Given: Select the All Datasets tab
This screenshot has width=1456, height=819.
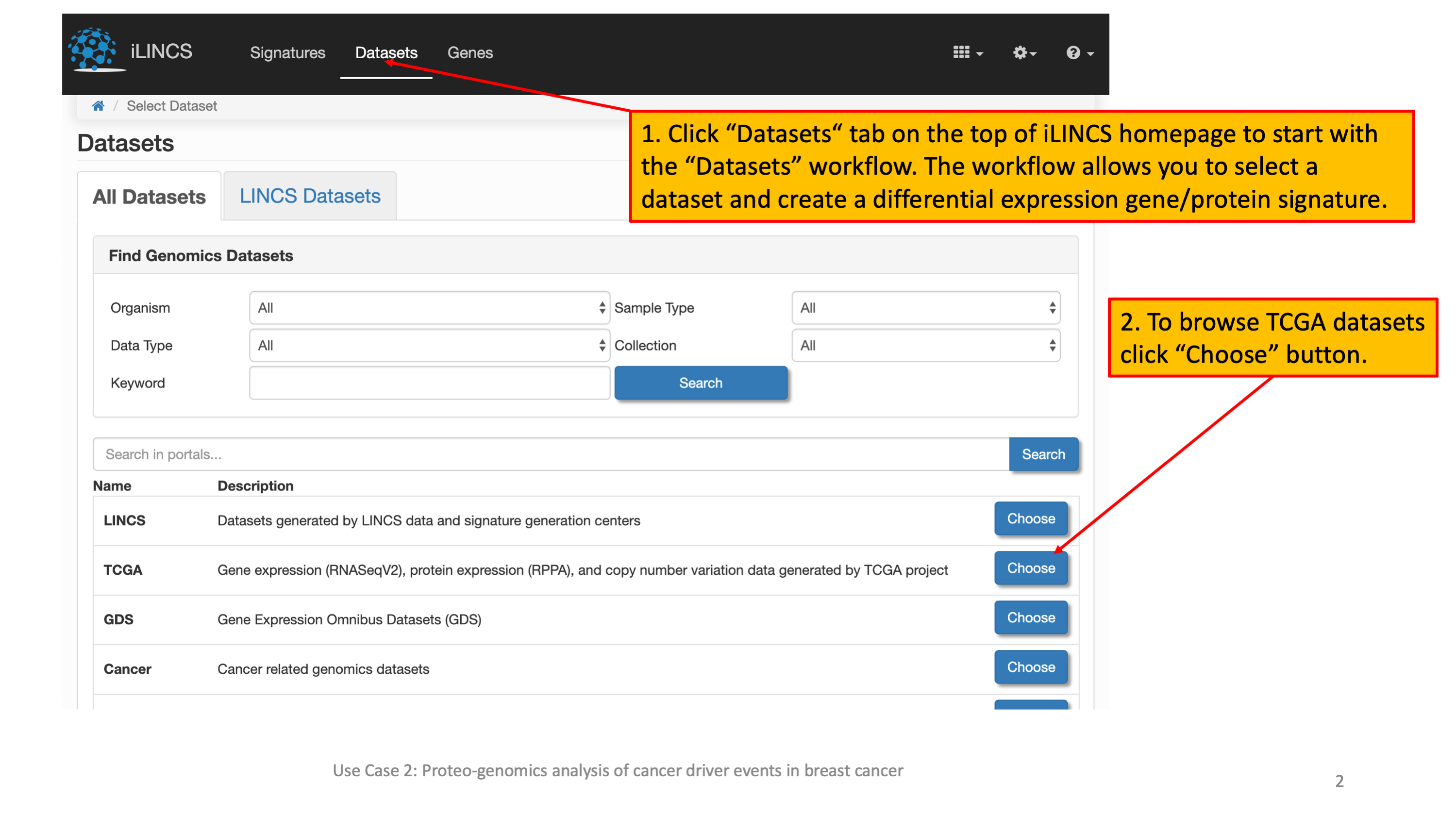Looking at the screenshot, I should point(149,197).
